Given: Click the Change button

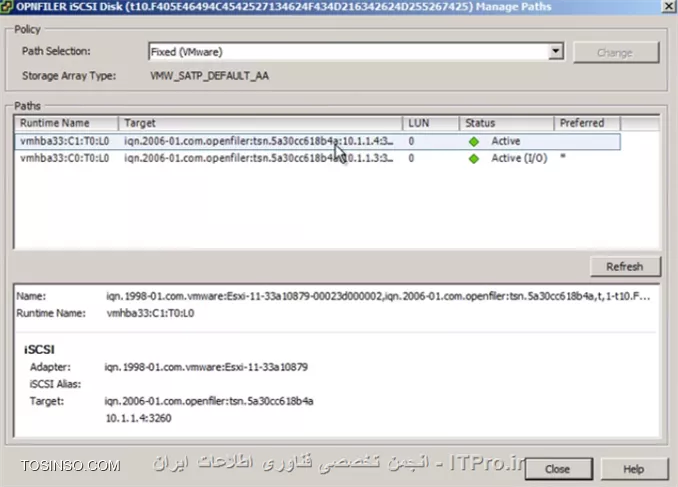Looking at the screenshot, I should (x=616, y=52).
